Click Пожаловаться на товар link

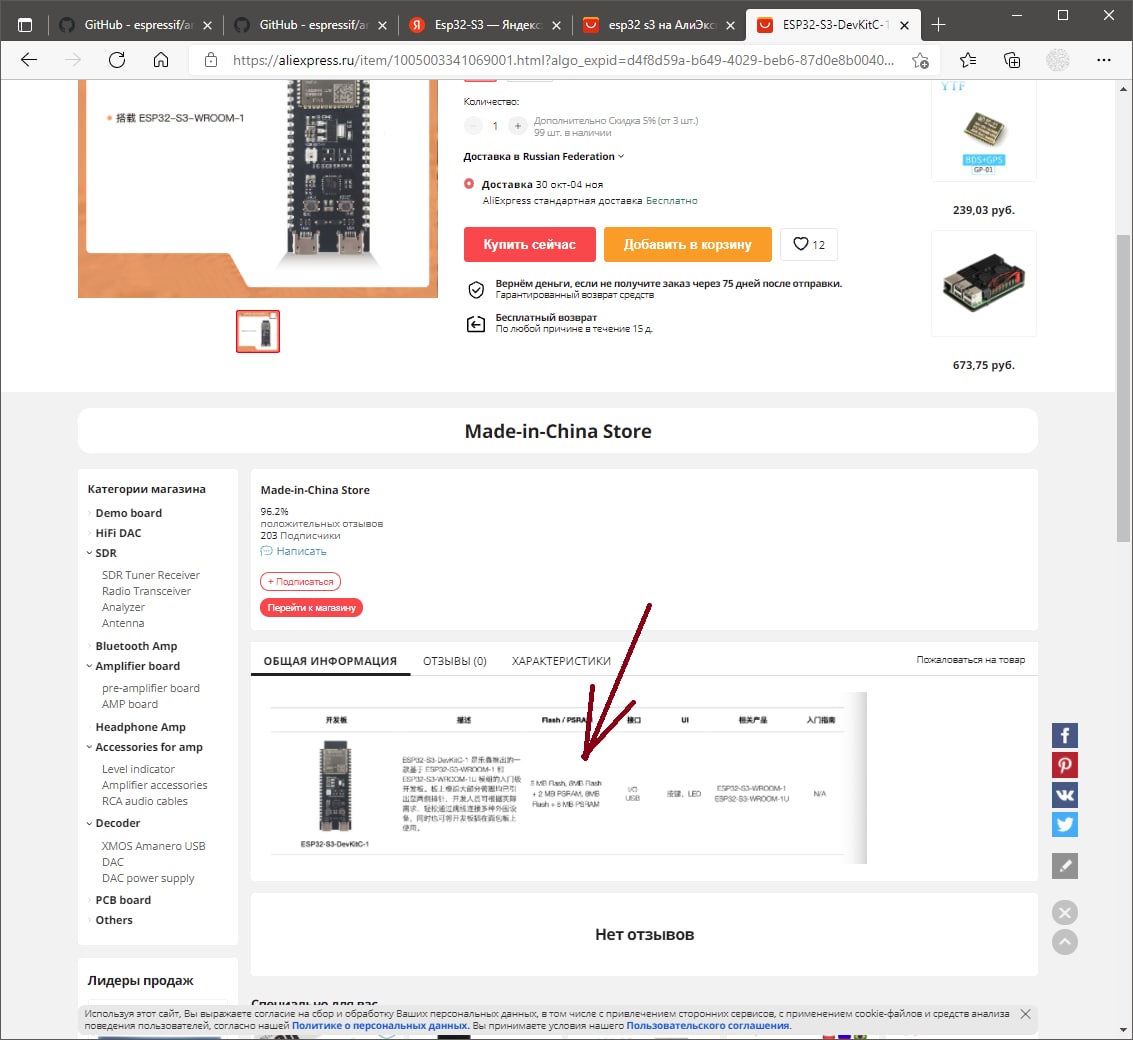click(x=970, y=659)
